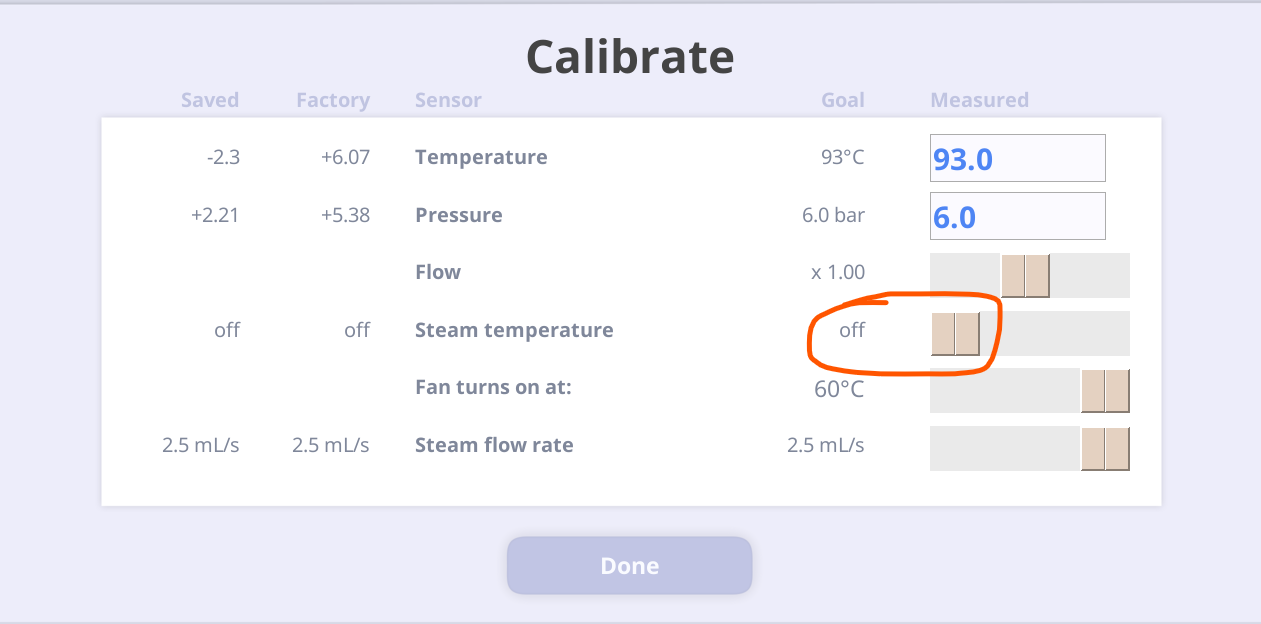Click Steam flow rate track left of handle
The height and width of the screenshot is (624, 1261).
click(x=1005, y=449)
